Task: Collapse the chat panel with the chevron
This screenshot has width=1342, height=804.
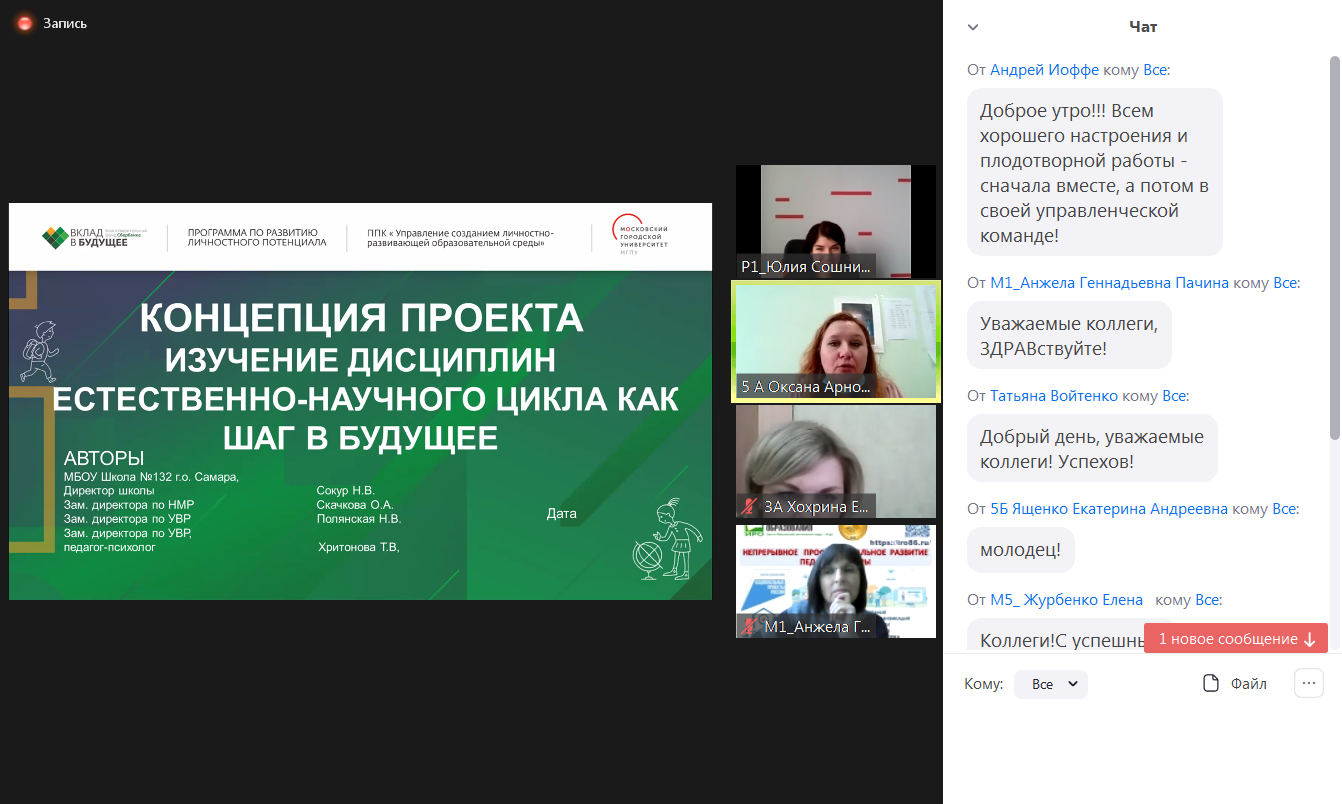Action: coord(973,27)
